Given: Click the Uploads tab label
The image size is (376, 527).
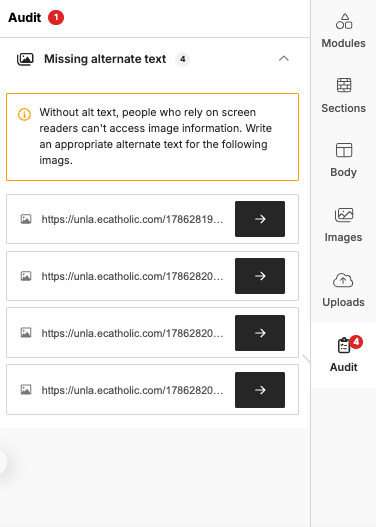Looking at the screenshot, I should pyautogui.click(x=343, y=302).
